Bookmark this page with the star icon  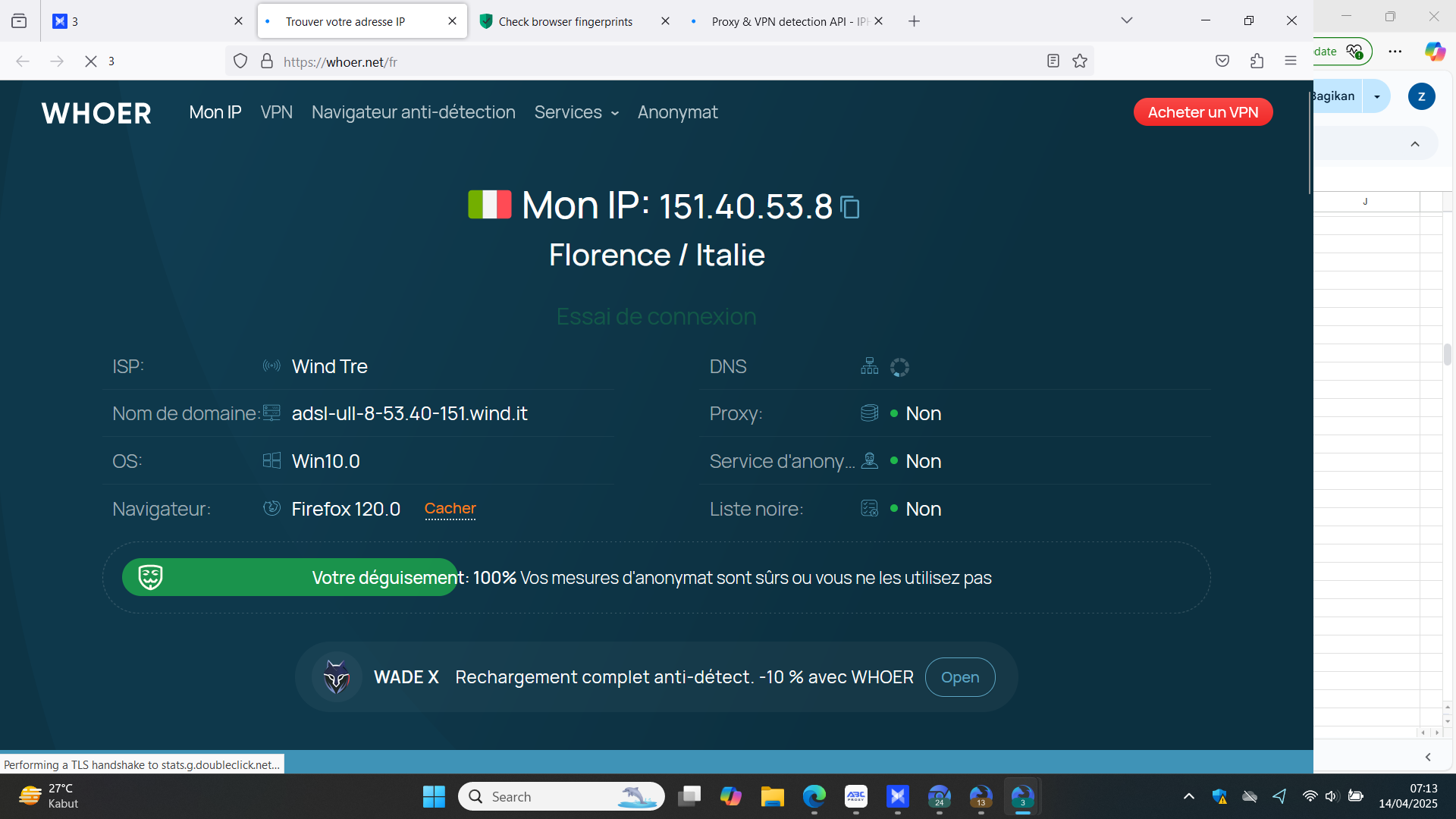(x=1080, y=61)
